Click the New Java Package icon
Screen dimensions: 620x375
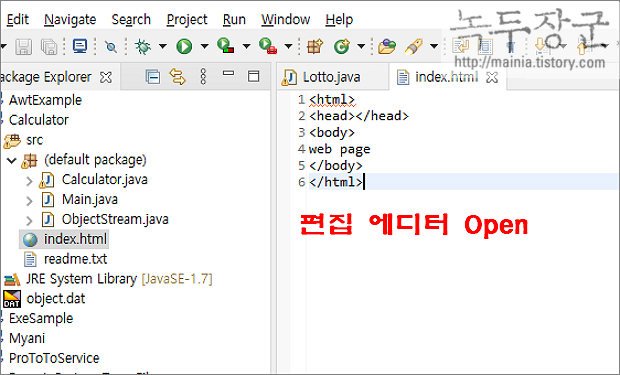315,46
